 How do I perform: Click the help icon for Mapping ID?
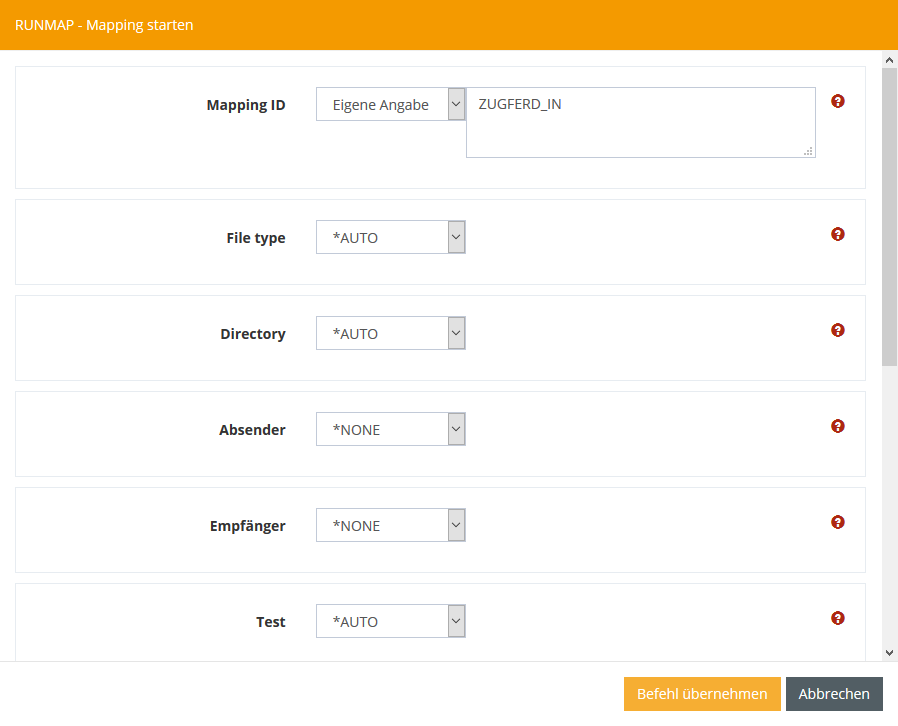click(x=838, y=101)
